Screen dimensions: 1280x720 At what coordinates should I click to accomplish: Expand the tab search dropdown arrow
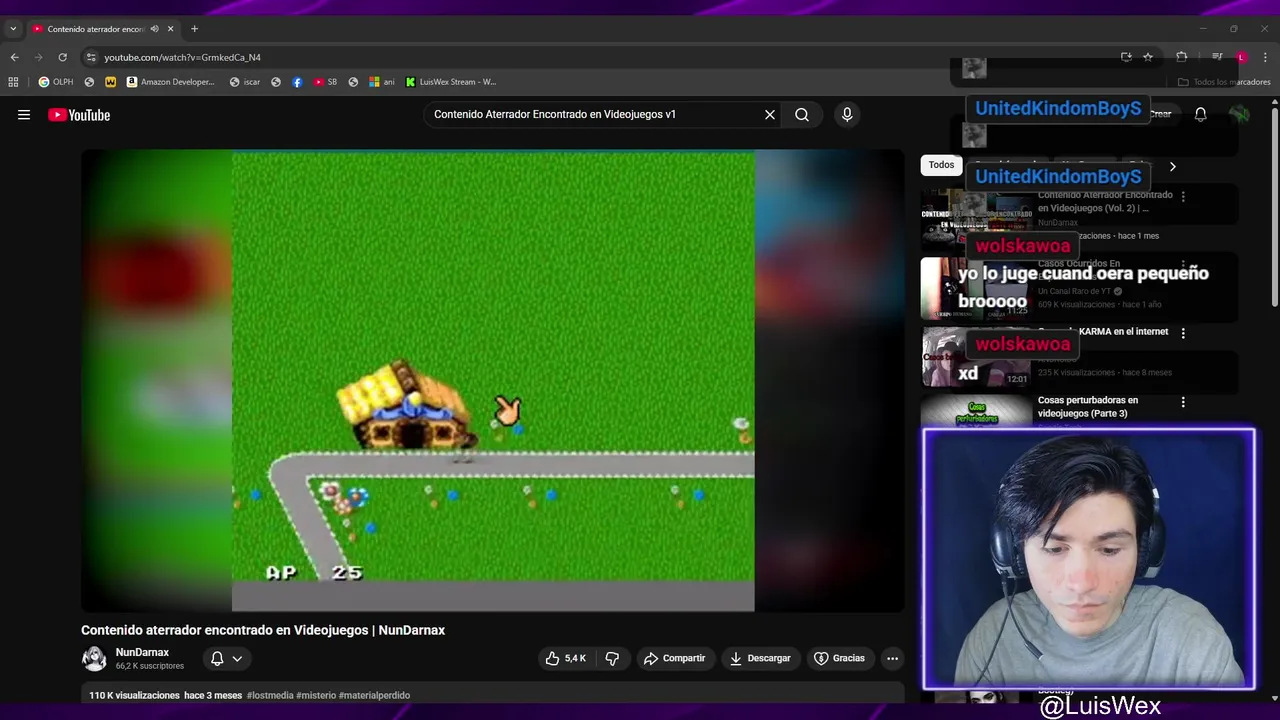coord(13,29)
